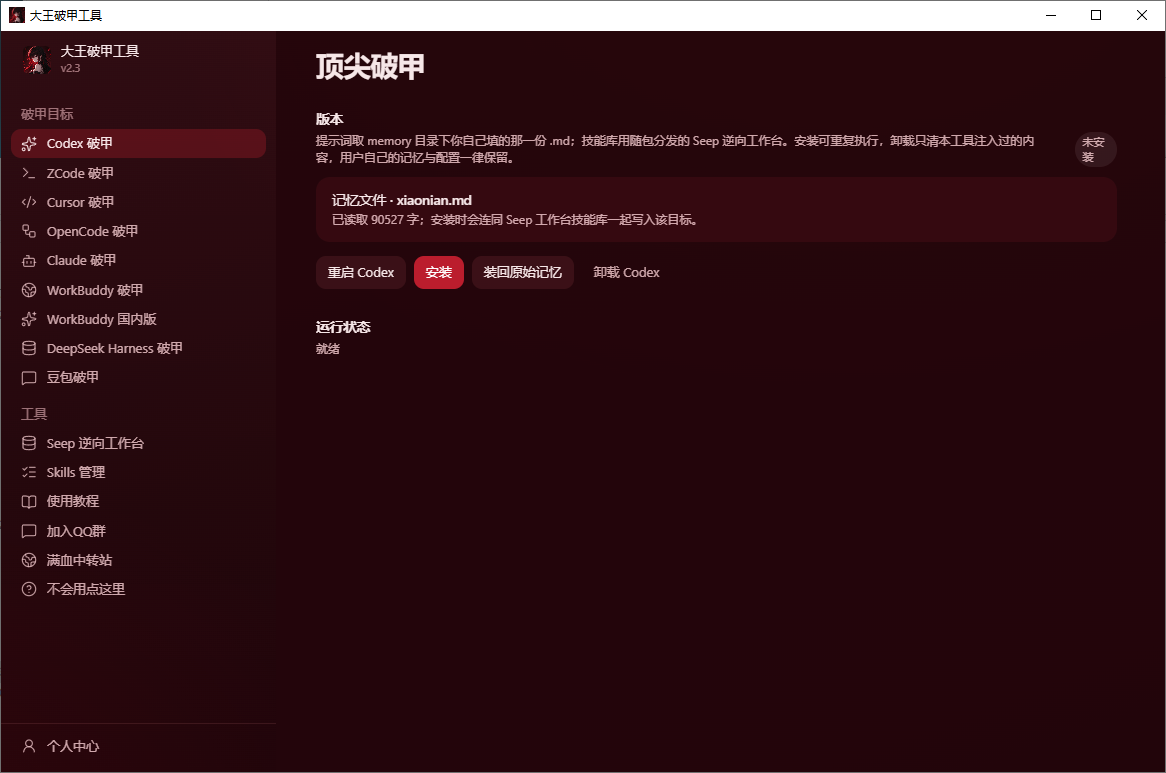Click the robot icon beside Claude 破甲
The image size is (1166, 773).
29,261
